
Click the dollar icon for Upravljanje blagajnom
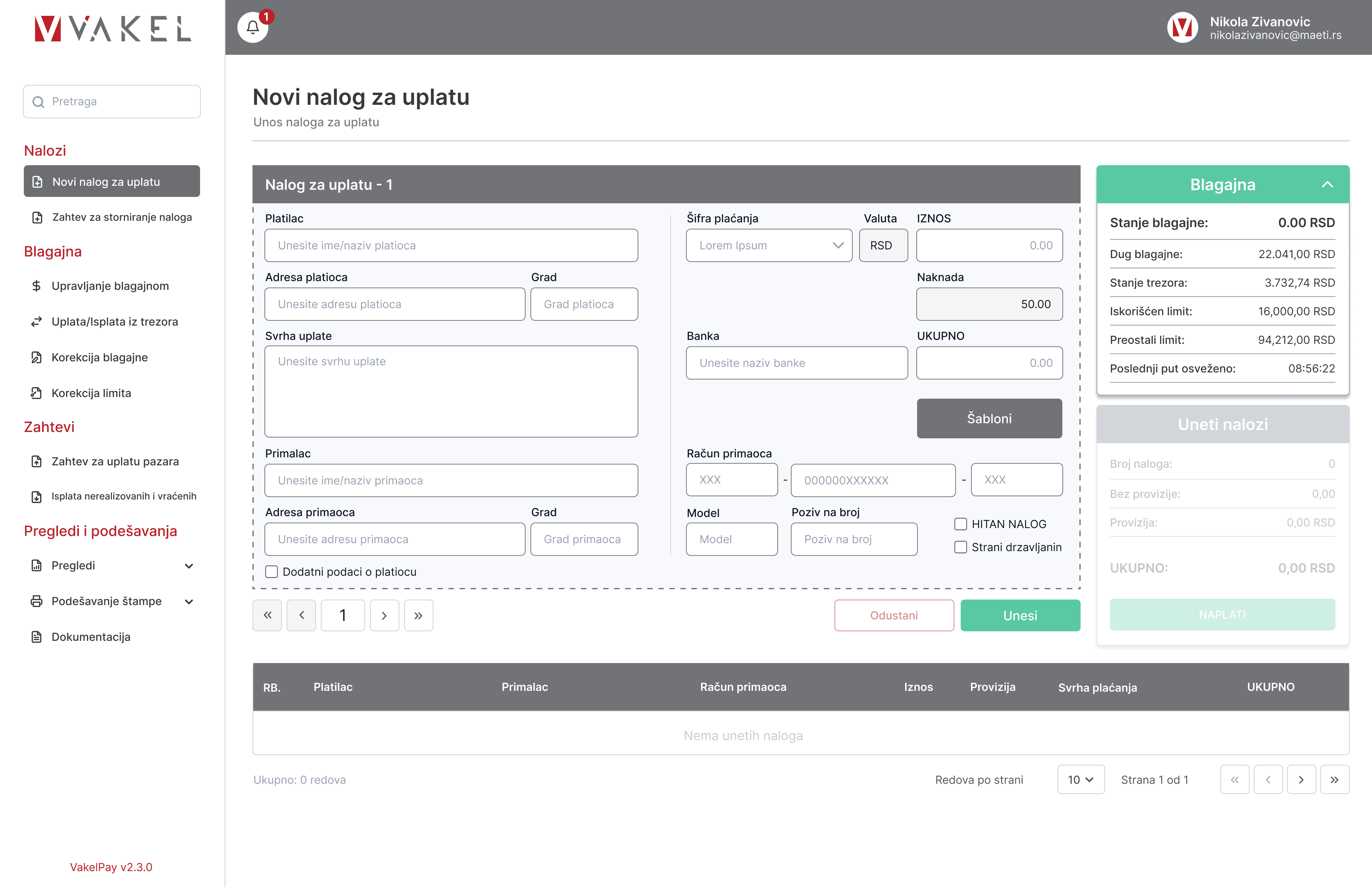coord(36,286)
